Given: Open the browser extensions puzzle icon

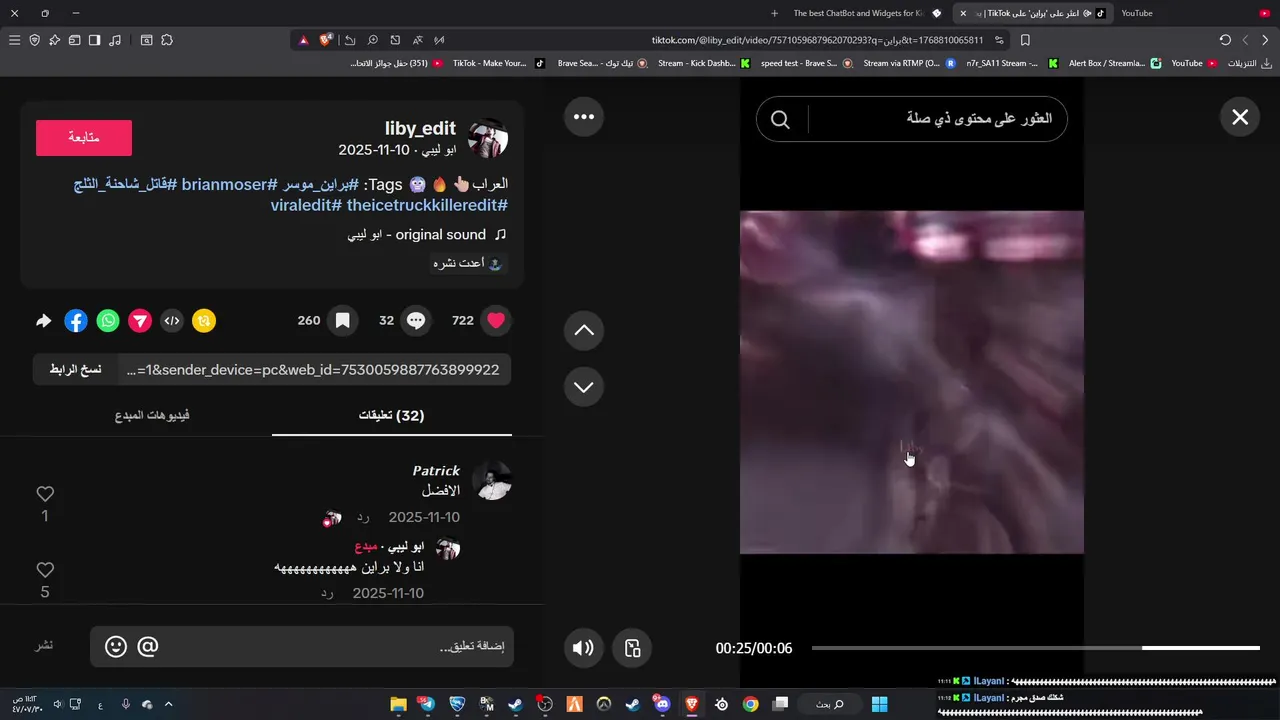Looking at the screenshot, I should [x=167, y=40].
